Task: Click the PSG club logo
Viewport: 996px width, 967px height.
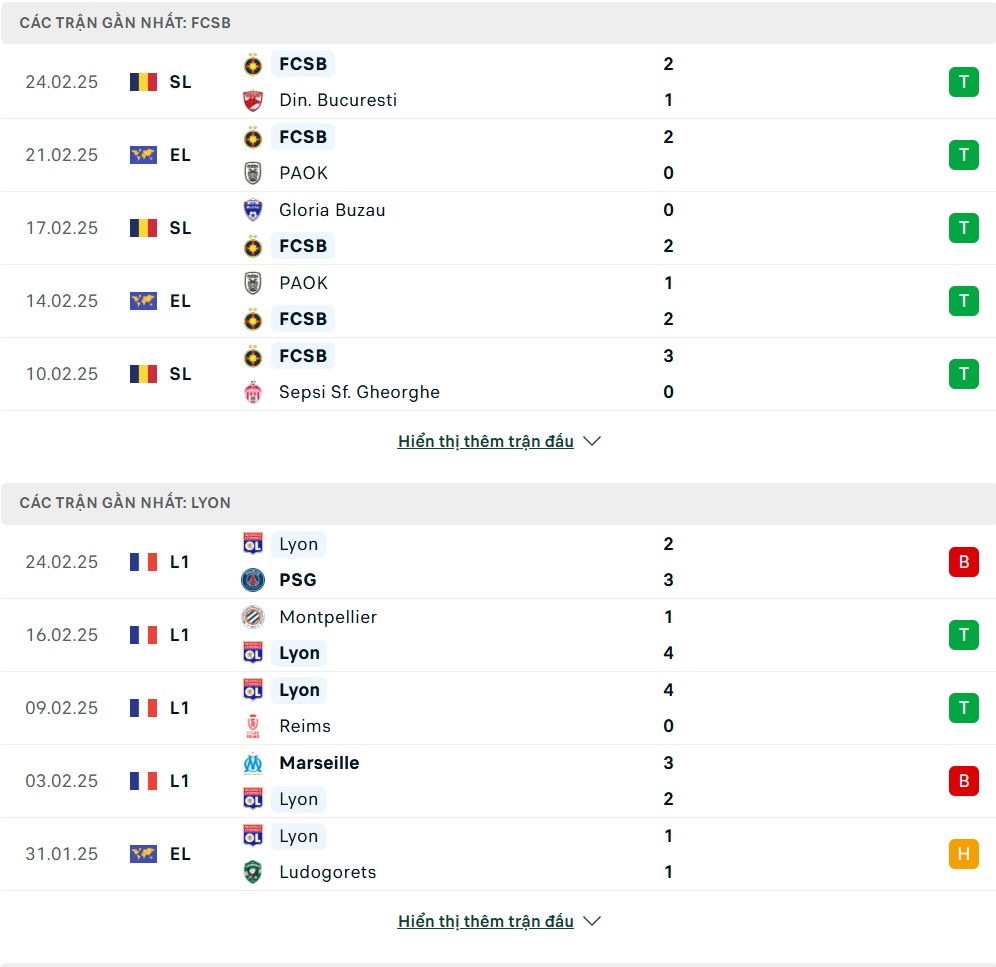Action: click(x=253, y=580)
